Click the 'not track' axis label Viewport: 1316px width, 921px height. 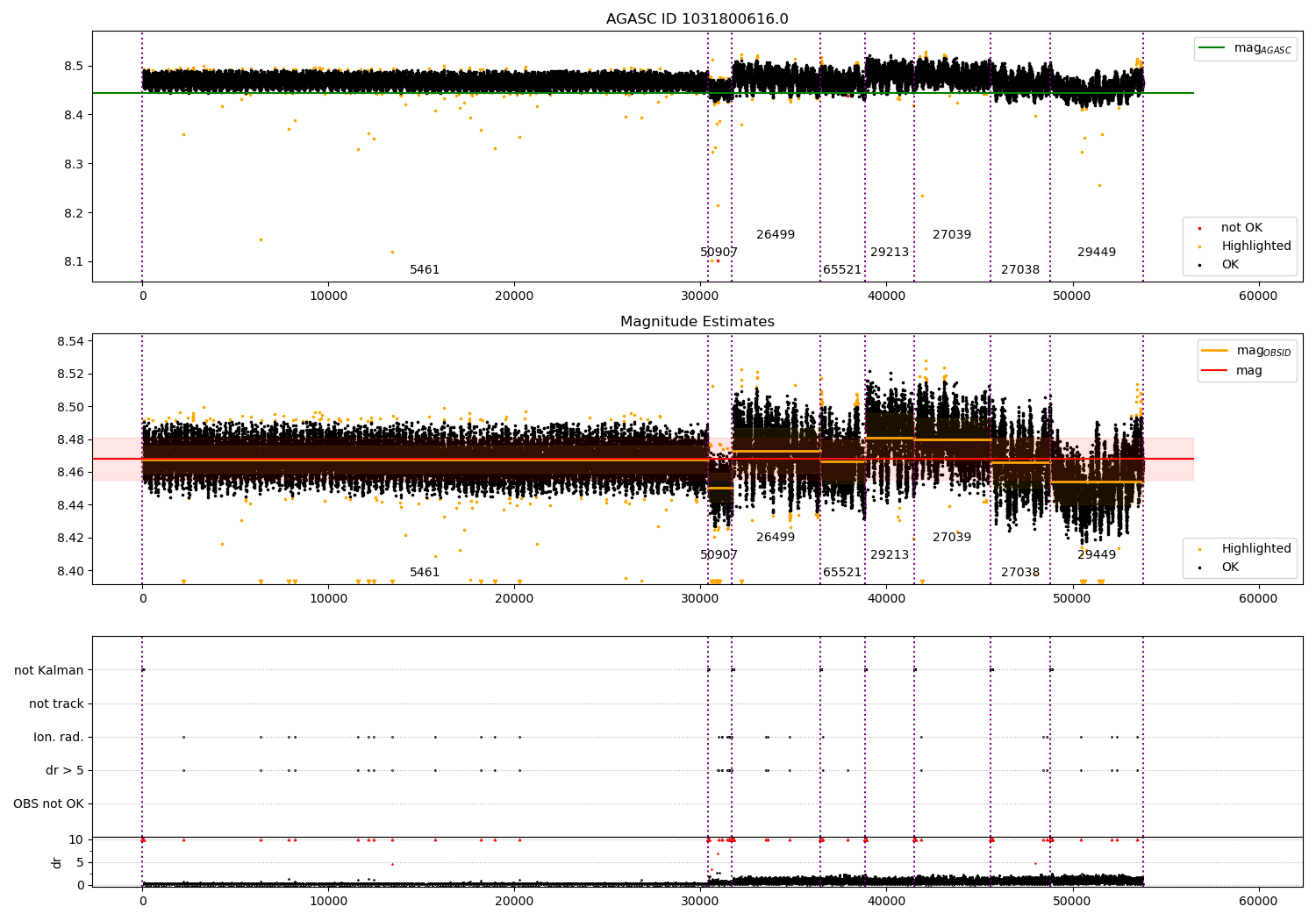56,703
